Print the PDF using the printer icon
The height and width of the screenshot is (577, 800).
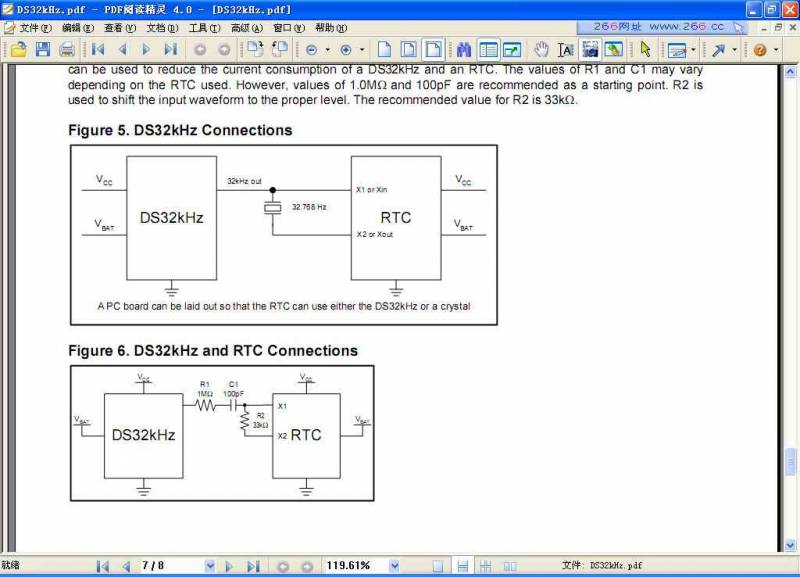[x=67, y=49]
